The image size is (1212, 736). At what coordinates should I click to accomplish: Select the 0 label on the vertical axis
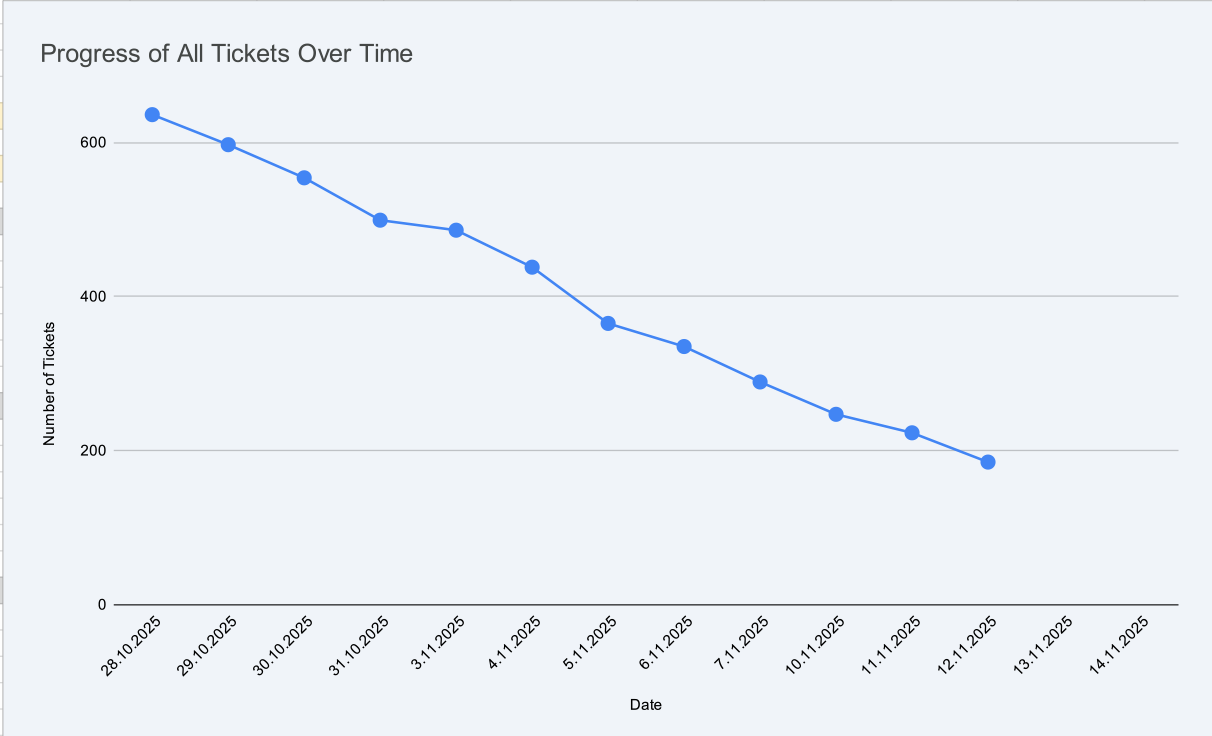(x=101, y=605)
